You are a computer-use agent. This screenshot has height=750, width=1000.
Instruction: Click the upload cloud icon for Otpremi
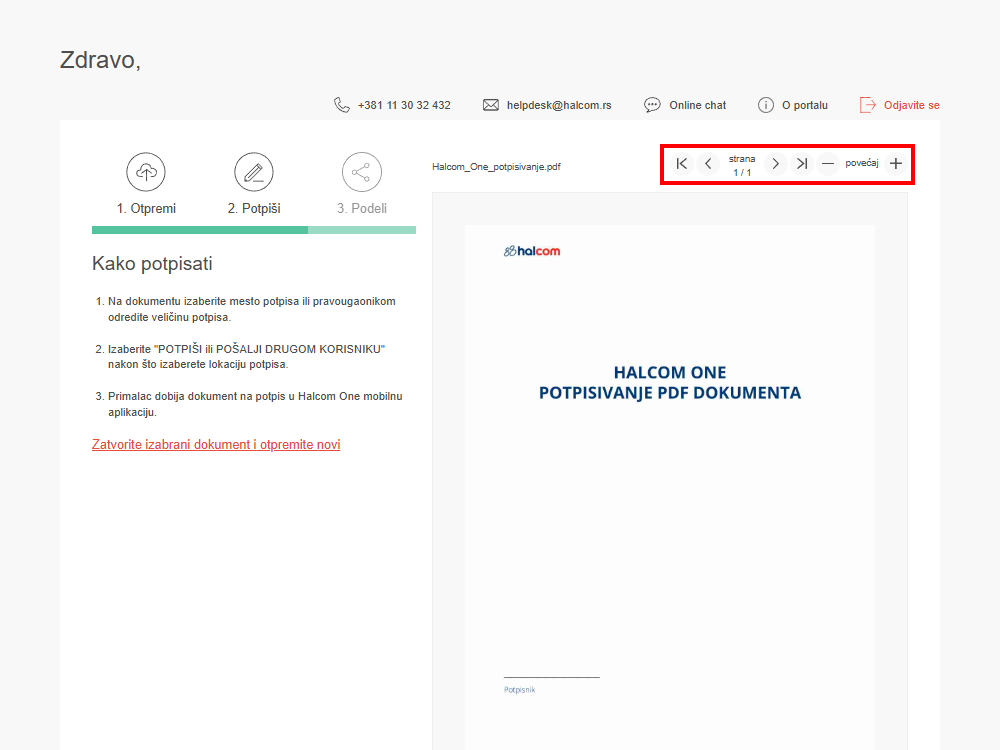[146, 172]
